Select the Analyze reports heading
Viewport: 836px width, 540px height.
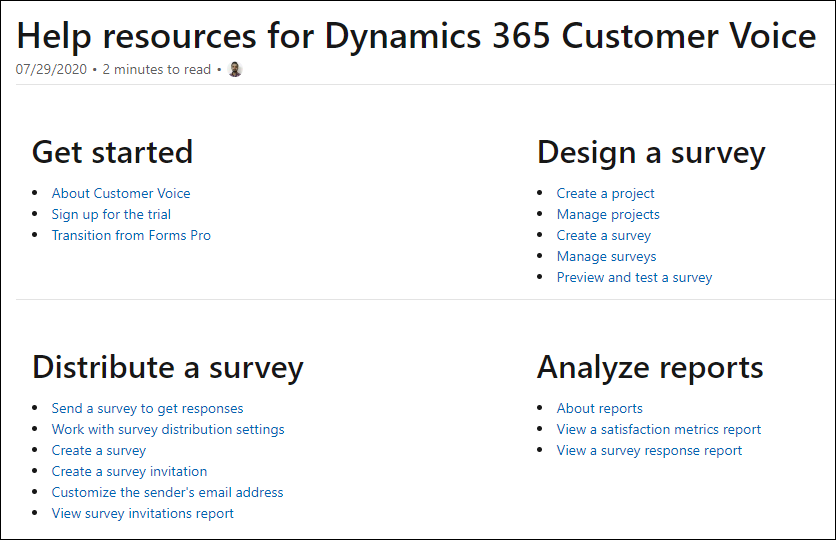click(650, 368)
